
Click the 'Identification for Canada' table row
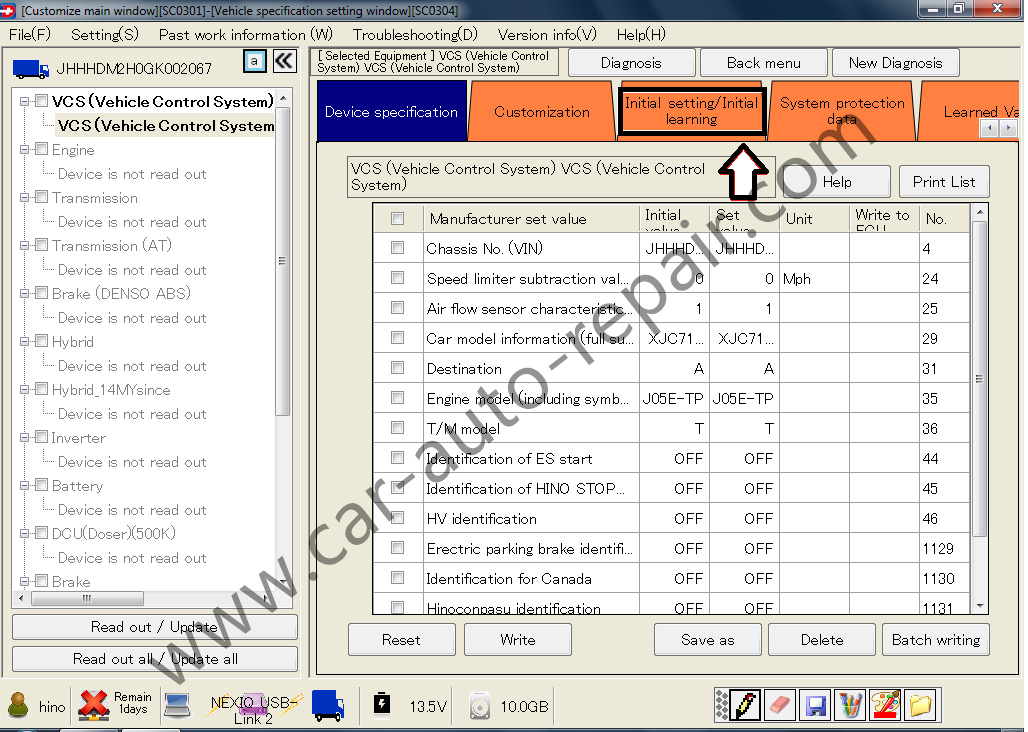coord(671,578)
